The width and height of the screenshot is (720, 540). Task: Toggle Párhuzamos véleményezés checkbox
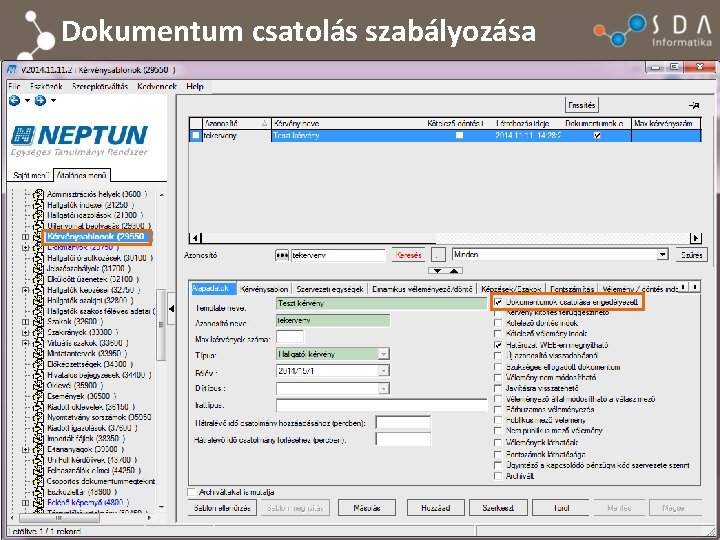pyautogui.click(x=498, y=409)
